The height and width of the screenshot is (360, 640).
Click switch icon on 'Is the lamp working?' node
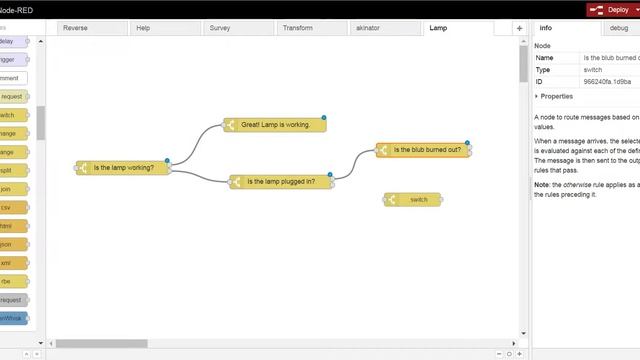[82, 168]
